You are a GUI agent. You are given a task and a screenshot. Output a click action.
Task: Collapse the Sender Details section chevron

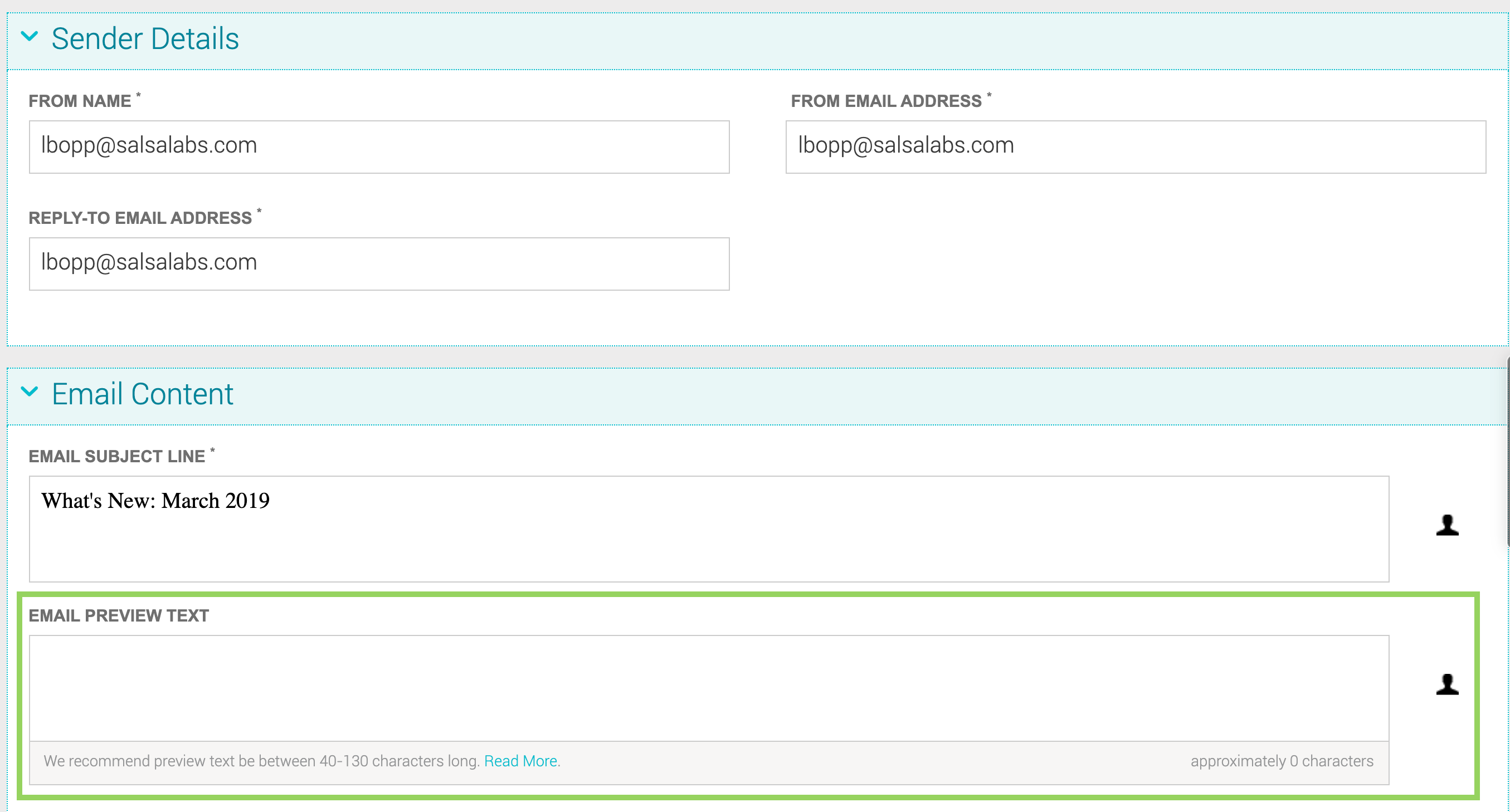point(30,37)
